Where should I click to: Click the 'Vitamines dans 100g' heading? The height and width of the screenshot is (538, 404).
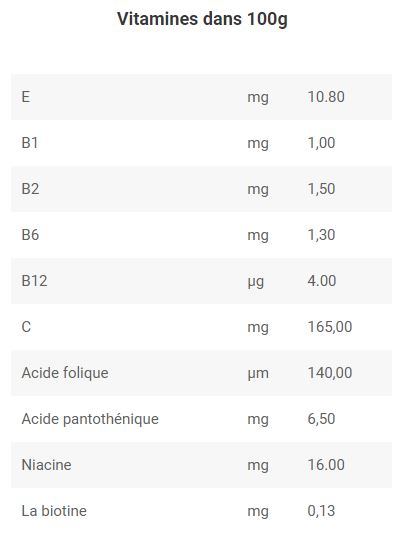[202, 19]
